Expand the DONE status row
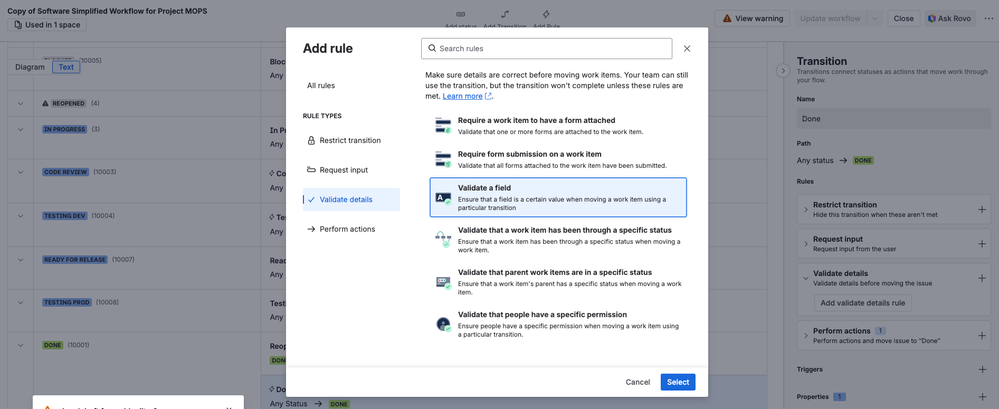Screen dimensions: 999x409 [x=20, y=345]
